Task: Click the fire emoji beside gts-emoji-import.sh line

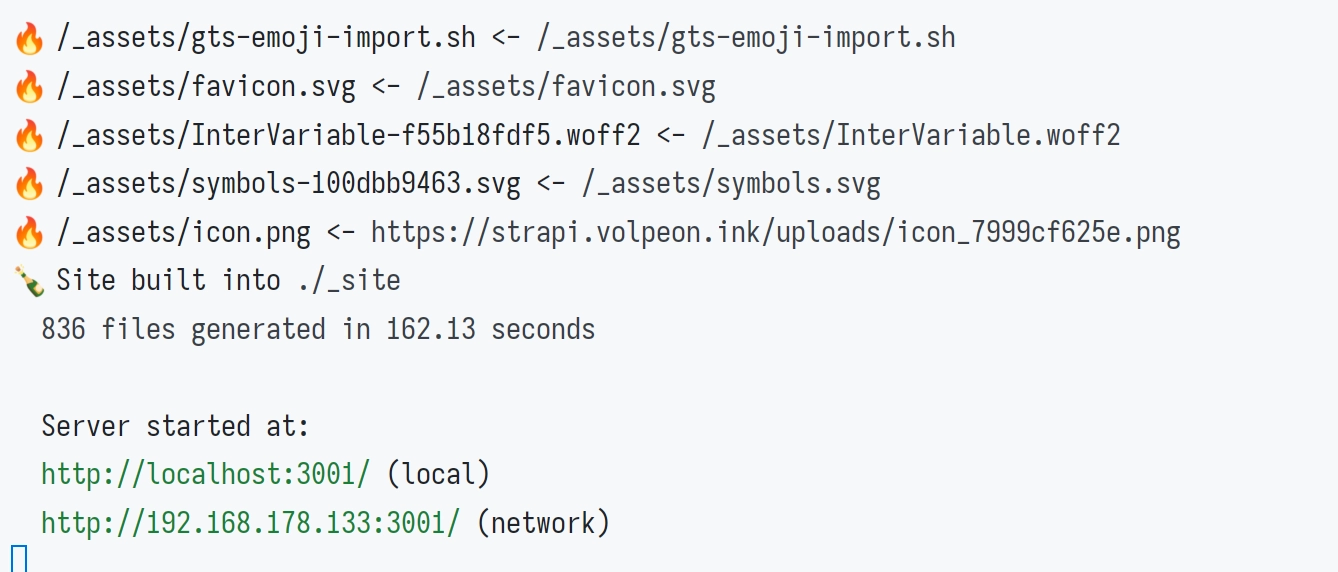Action: tap(29, 39)
